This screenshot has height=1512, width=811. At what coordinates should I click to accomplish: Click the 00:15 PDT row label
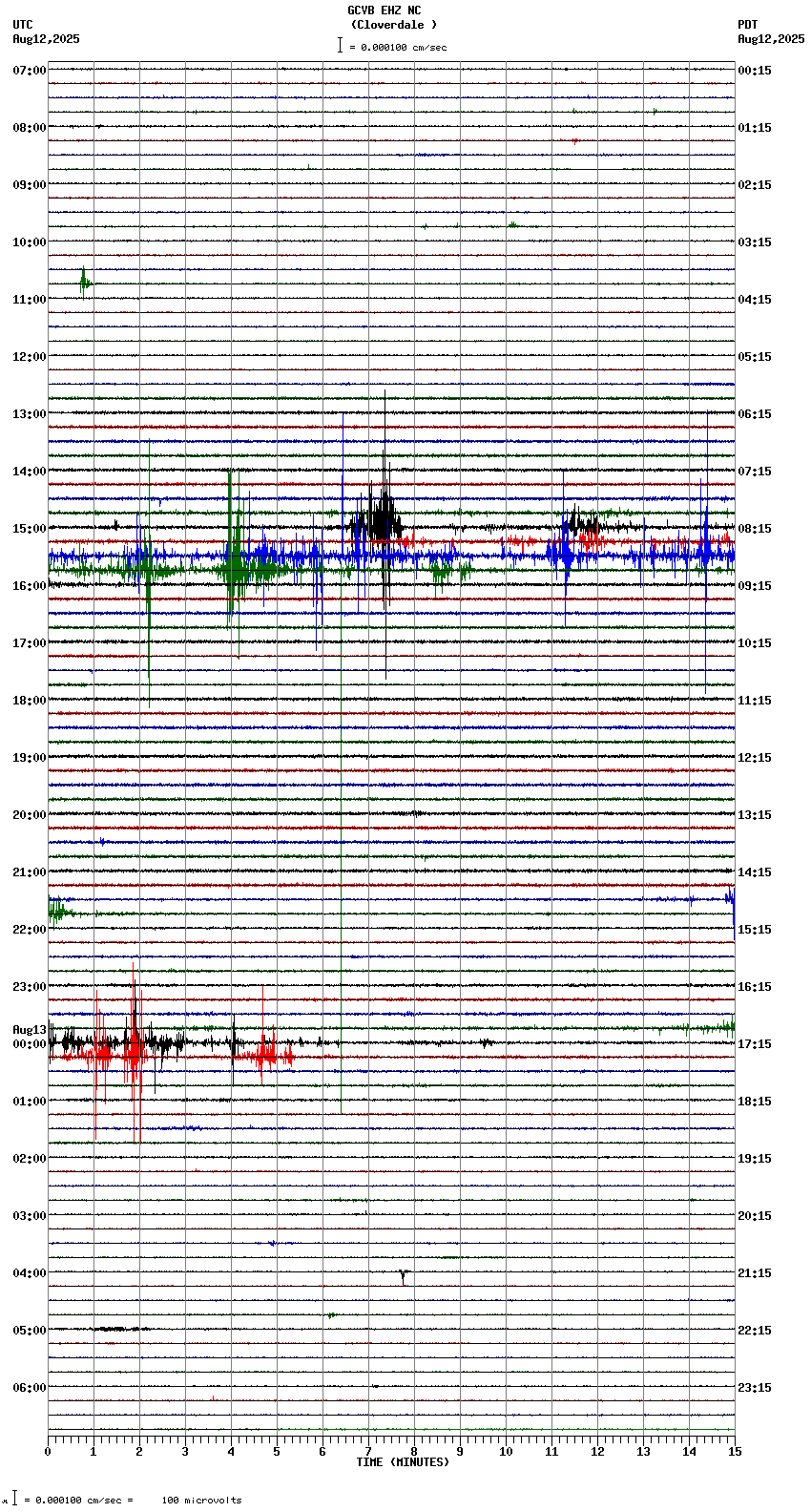[x=755, y=71]
